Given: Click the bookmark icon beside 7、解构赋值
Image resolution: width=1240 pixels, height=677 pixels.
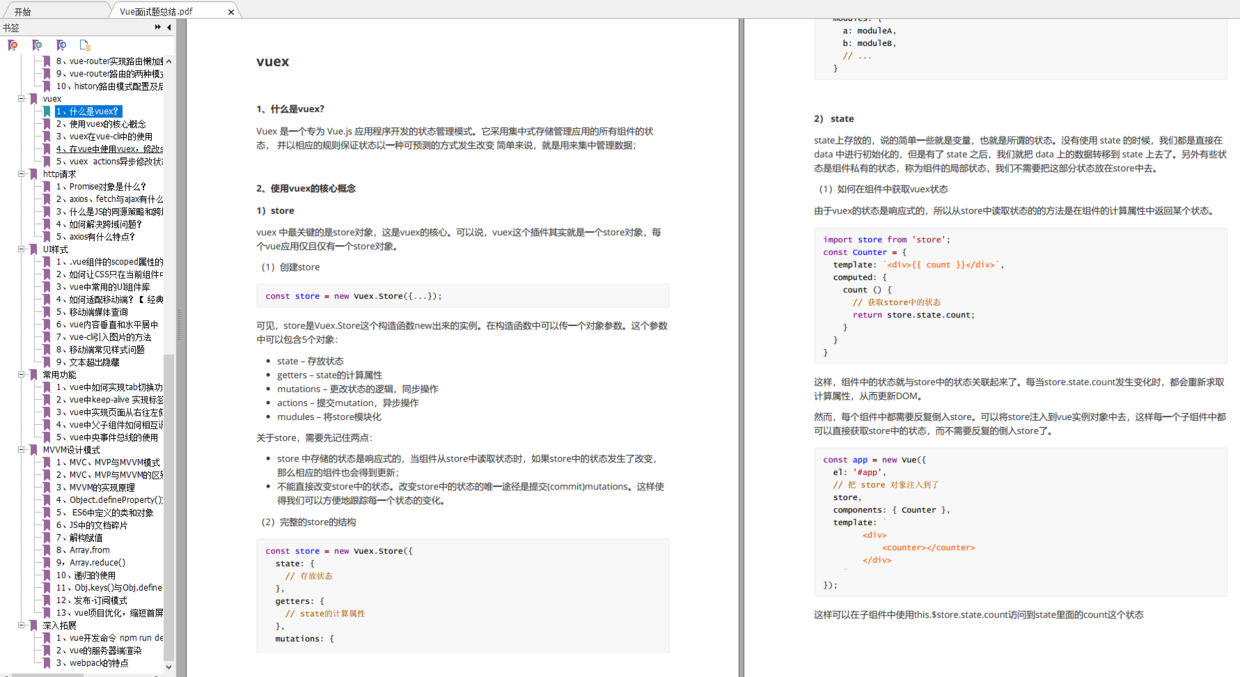Looking at the screenshot, I should pos(47,537).
